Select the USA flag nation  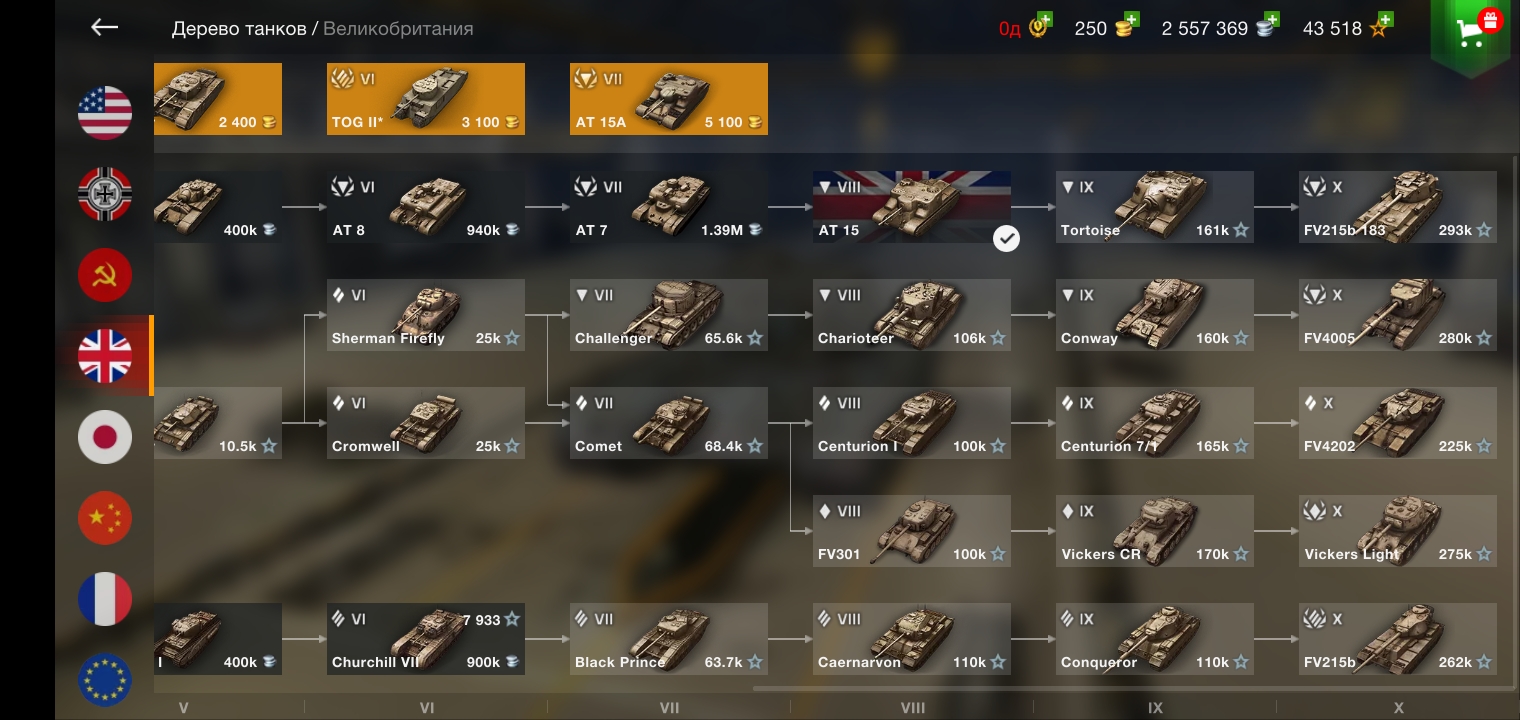click(x=105, y=113)
